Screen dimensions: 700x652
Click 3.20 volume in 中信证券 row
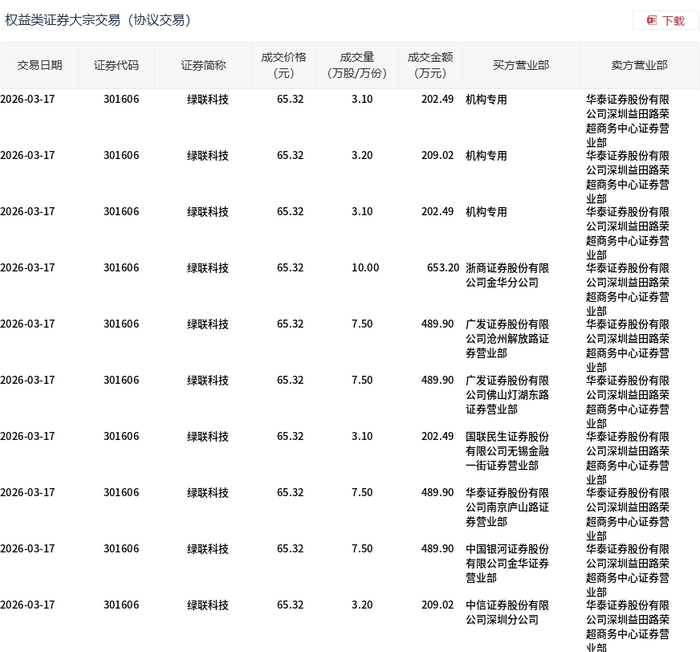(362, 605)
